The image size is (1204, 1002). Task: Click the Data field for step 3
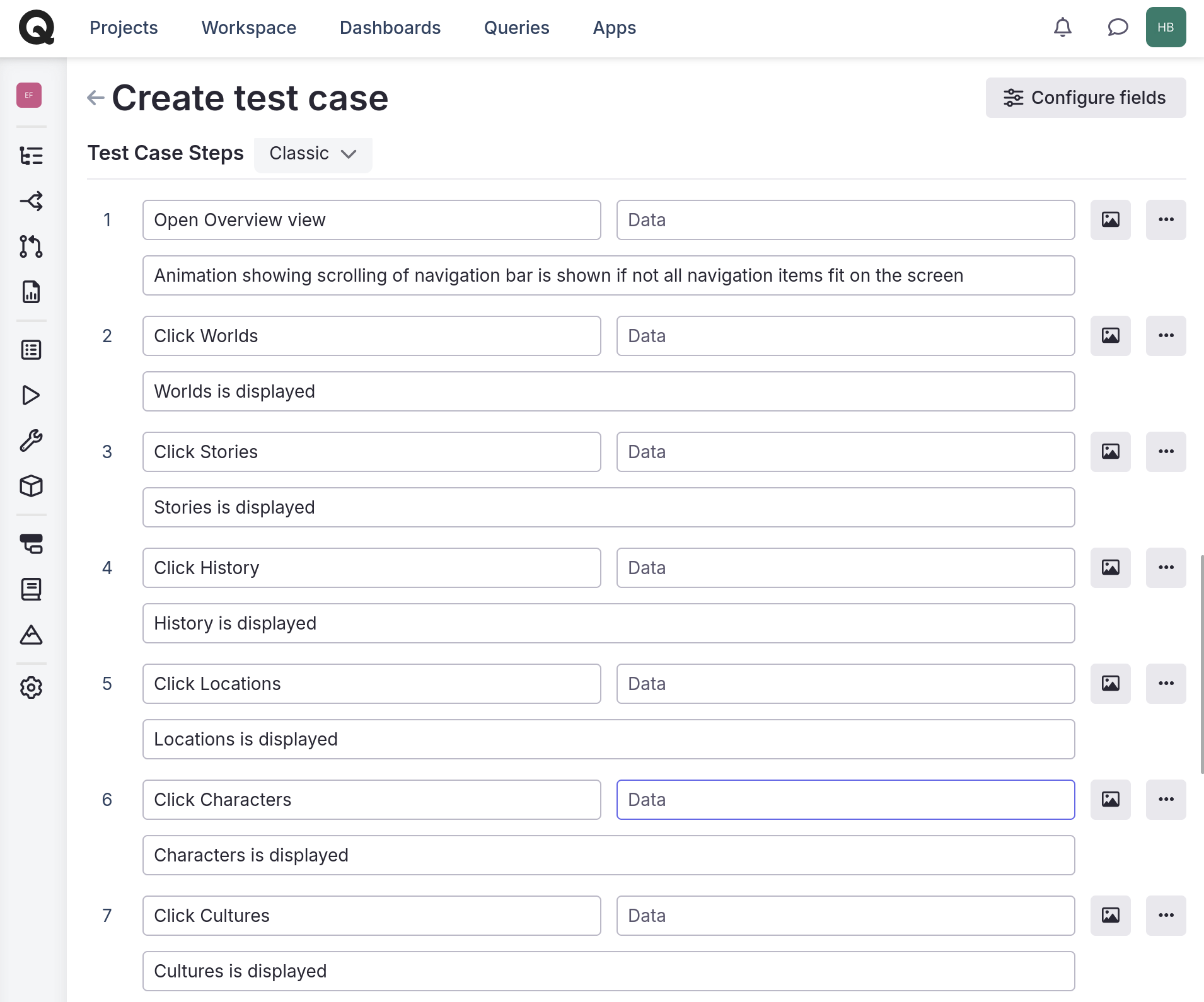[x=845, y=452]
